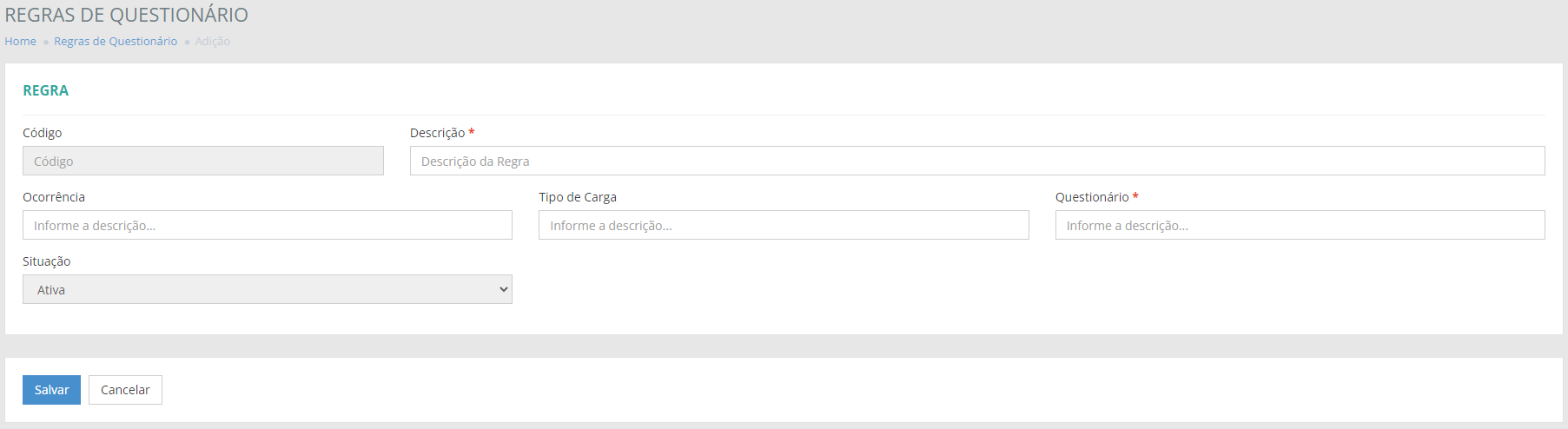Click the Ocorrência label text

54,197
